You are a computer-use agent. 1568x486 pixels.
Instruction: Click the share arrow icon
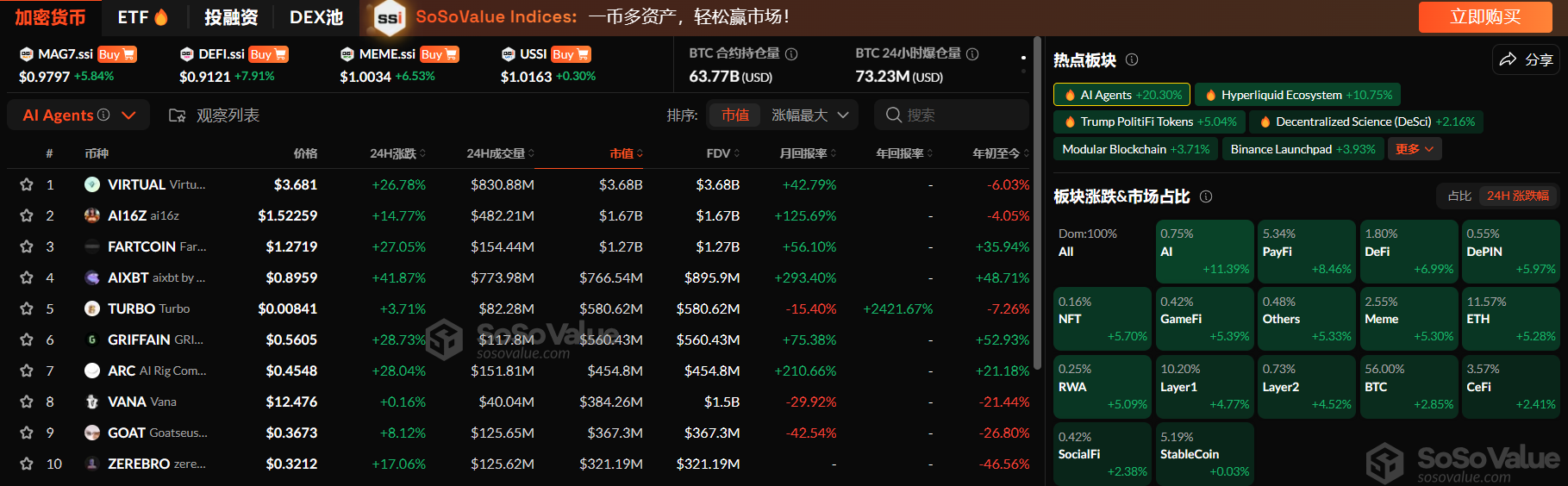click(1508, 59)
